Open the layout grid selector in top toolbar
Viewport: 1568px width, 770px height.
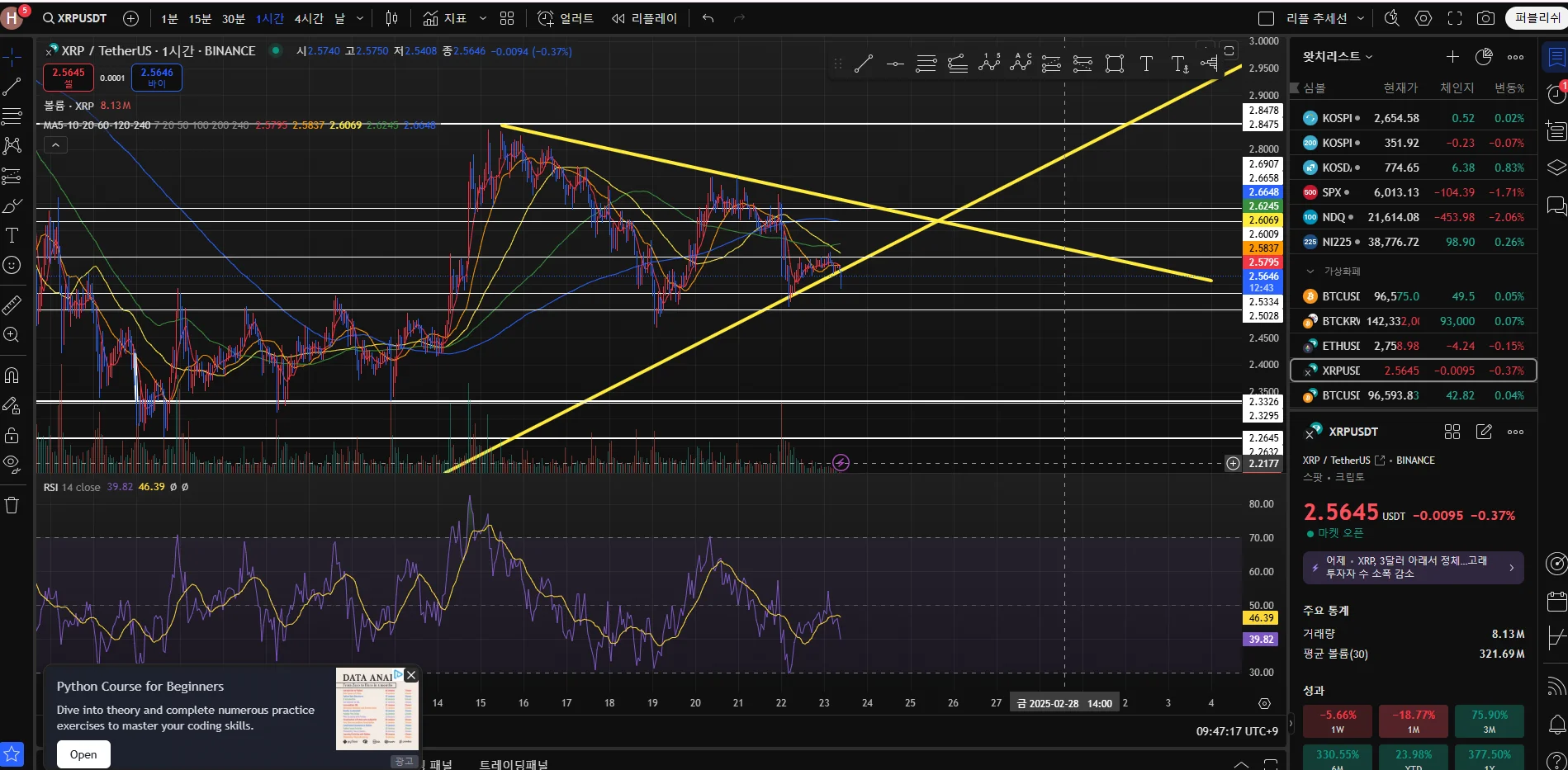(x=507, y=18)
